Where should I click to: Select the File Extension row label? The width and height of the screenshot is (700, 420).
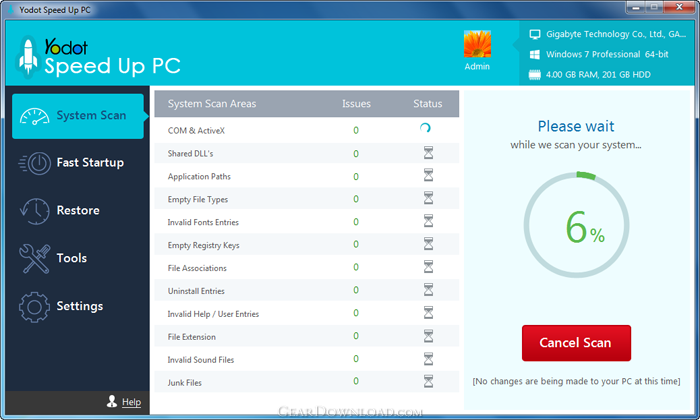(x=192, y=337)
